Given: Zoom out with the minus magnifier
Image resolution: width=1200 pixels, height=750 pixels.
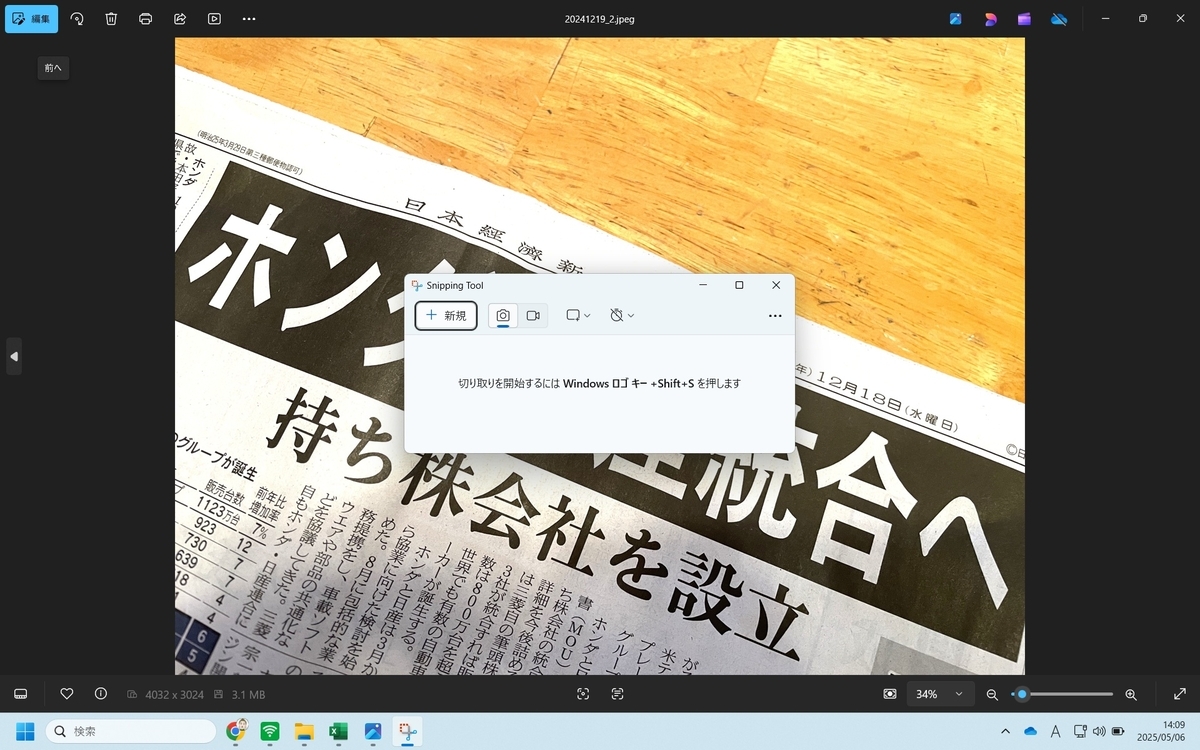Looking at the screenshot, I should (x=992, y=694).
